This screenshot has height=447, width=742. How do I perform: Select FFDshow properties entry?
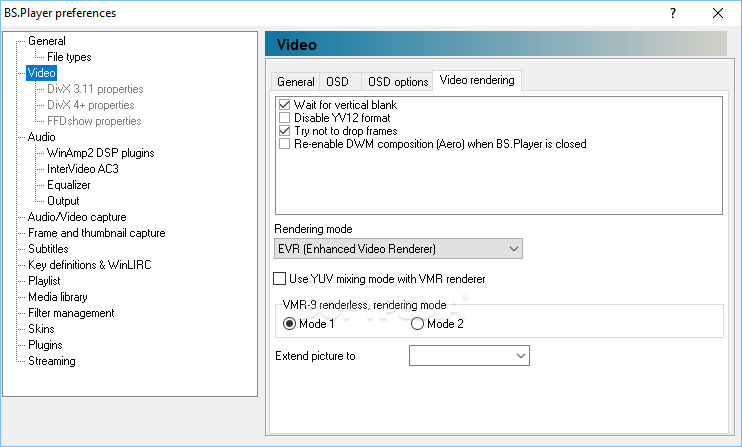click(x=94, y=121)
